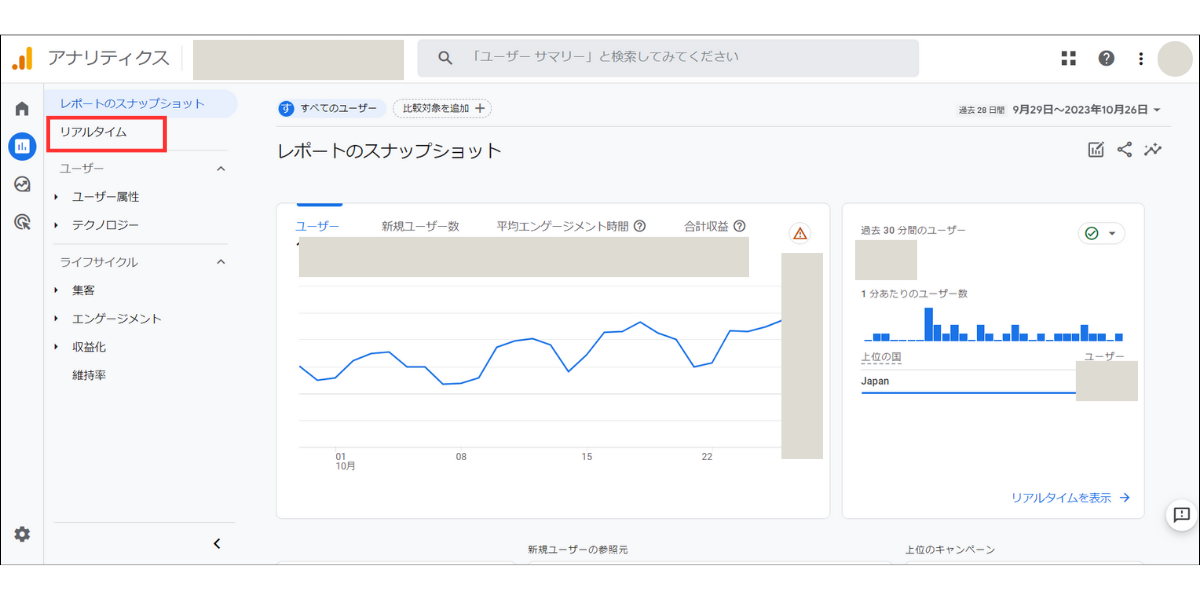This screenshot has height=600, width=1200.
Task: Open the Explore icon in left rail
Action: [x=22, y=184]
